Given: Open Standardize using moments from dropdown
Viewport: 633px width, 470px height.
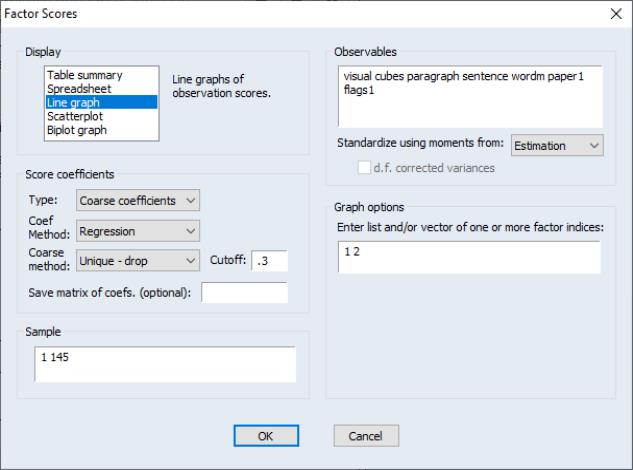Looking at the screenshot, I should (557, 146).
